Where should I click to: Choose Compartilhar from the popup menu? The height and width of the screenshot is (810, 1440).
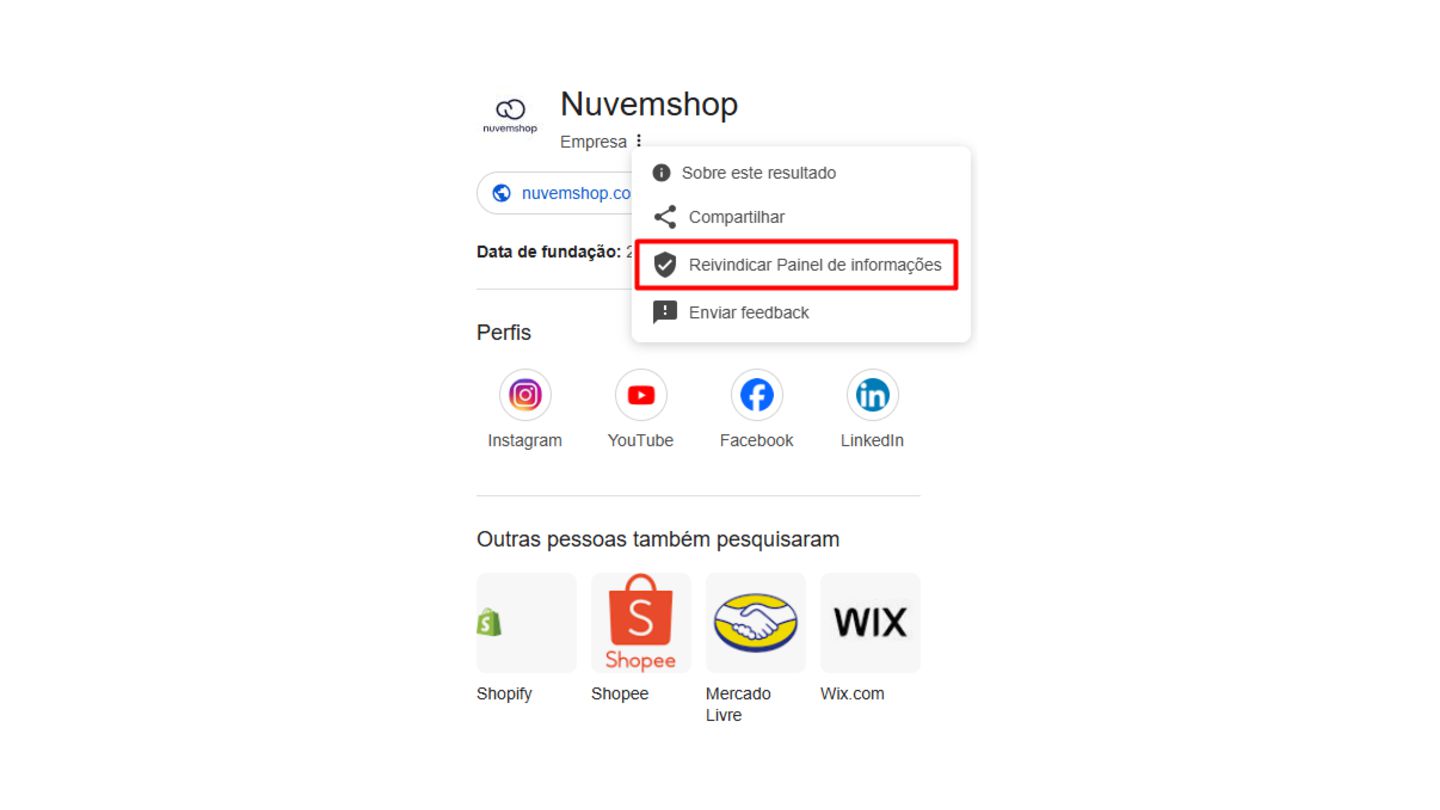point(801,217)
